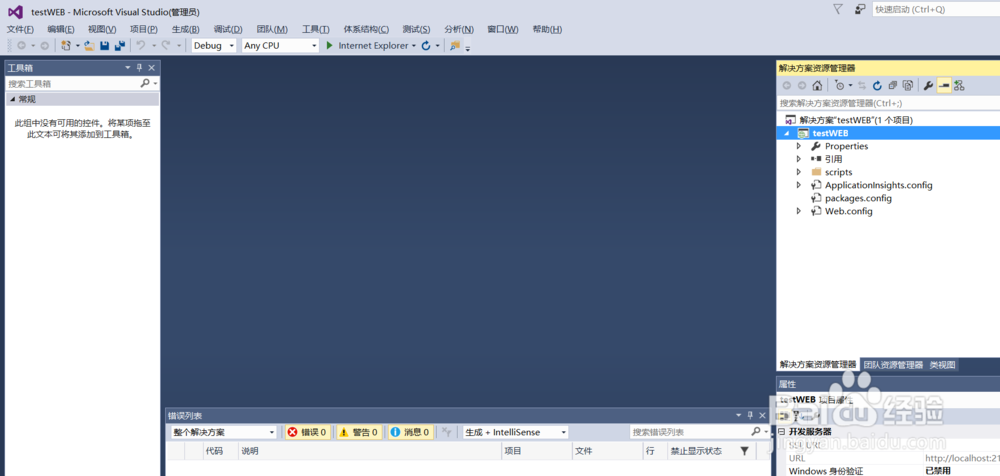Sort error list by the 项目 column header
The height and width of the screenshot is (476, 1000).
coord(537,451)
